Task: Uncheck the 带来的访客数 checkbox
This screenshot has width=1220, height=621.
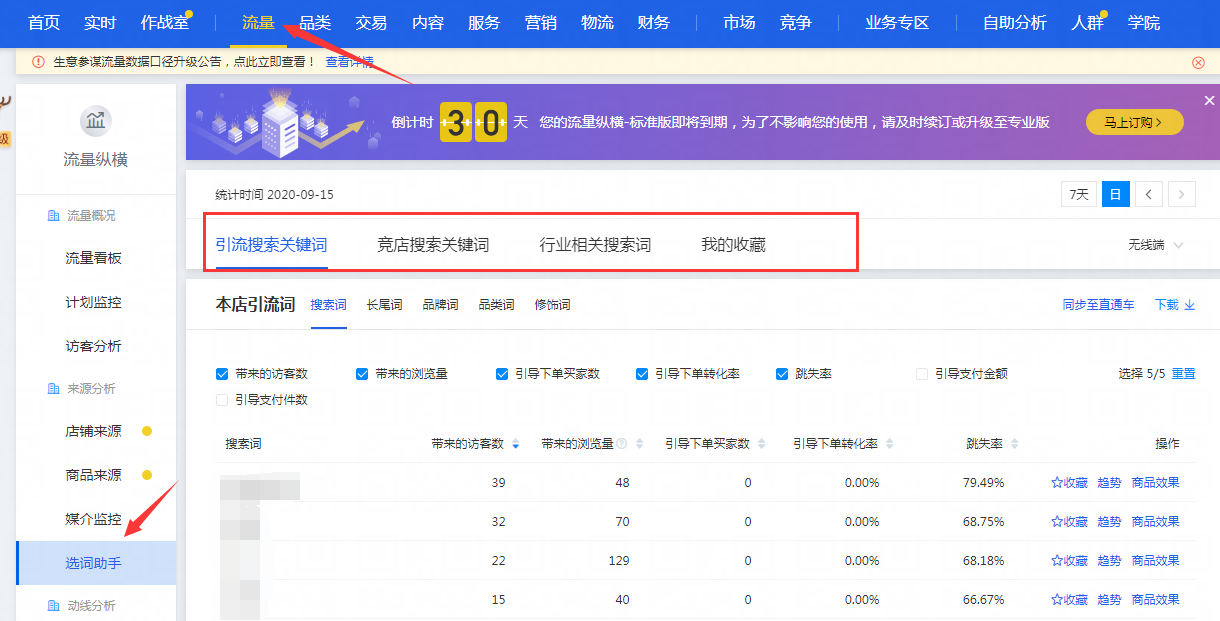Action: 223,374
